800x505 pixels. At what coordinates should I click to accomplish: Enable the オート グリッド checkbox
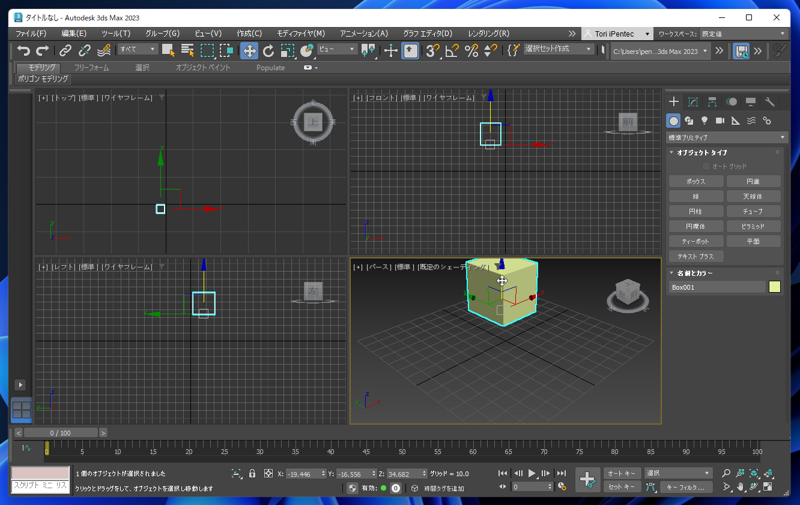[706, 166]
